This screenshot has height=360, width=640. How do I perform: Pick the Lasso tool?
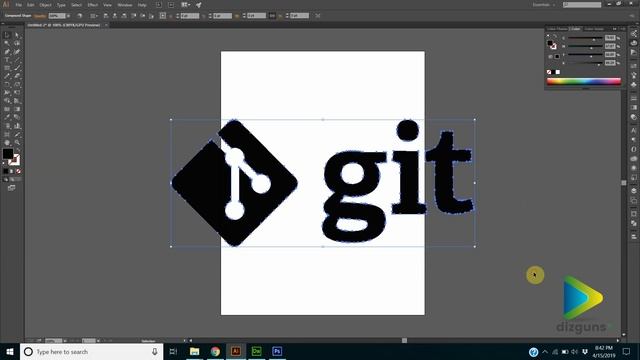17,44
